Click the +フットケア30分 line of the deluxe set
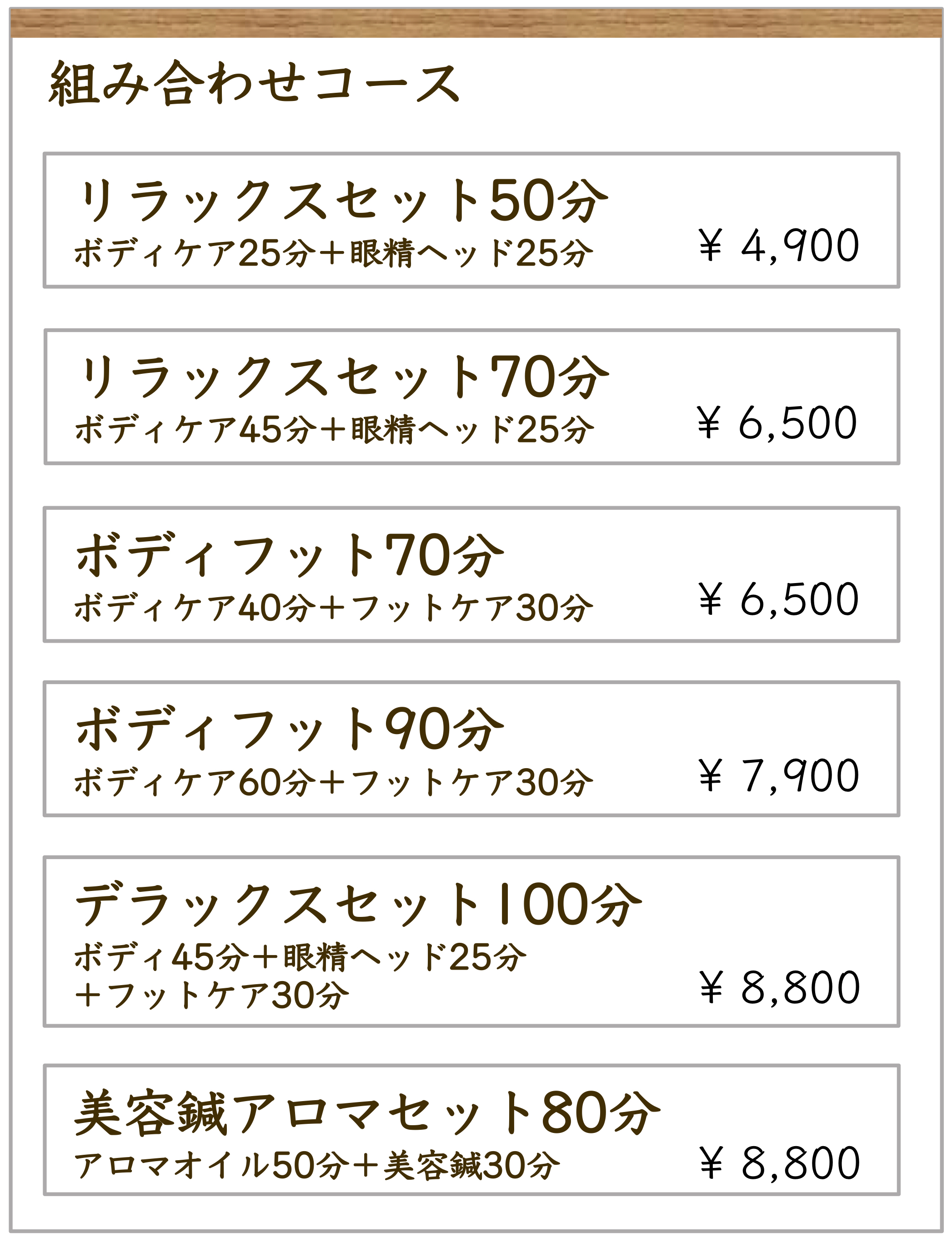952x1243 pixels. pyautogui.click(x=212, y=995)
